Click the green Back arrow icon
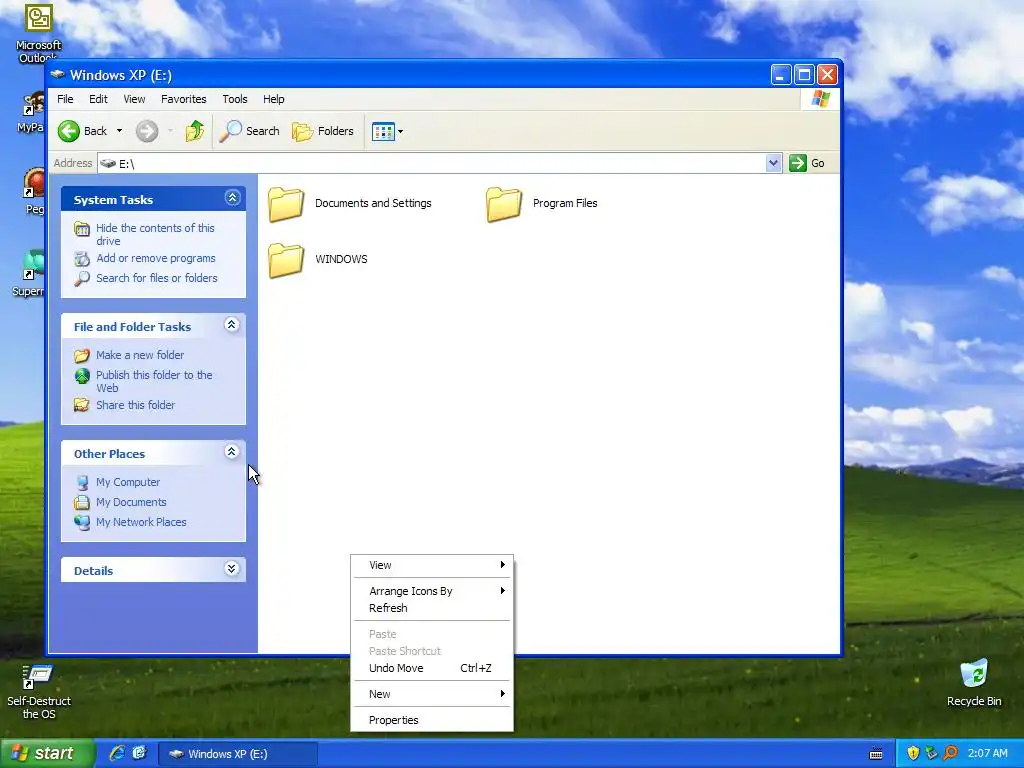The width and height of the screenshot is (1024, 768). click(69, 131)
